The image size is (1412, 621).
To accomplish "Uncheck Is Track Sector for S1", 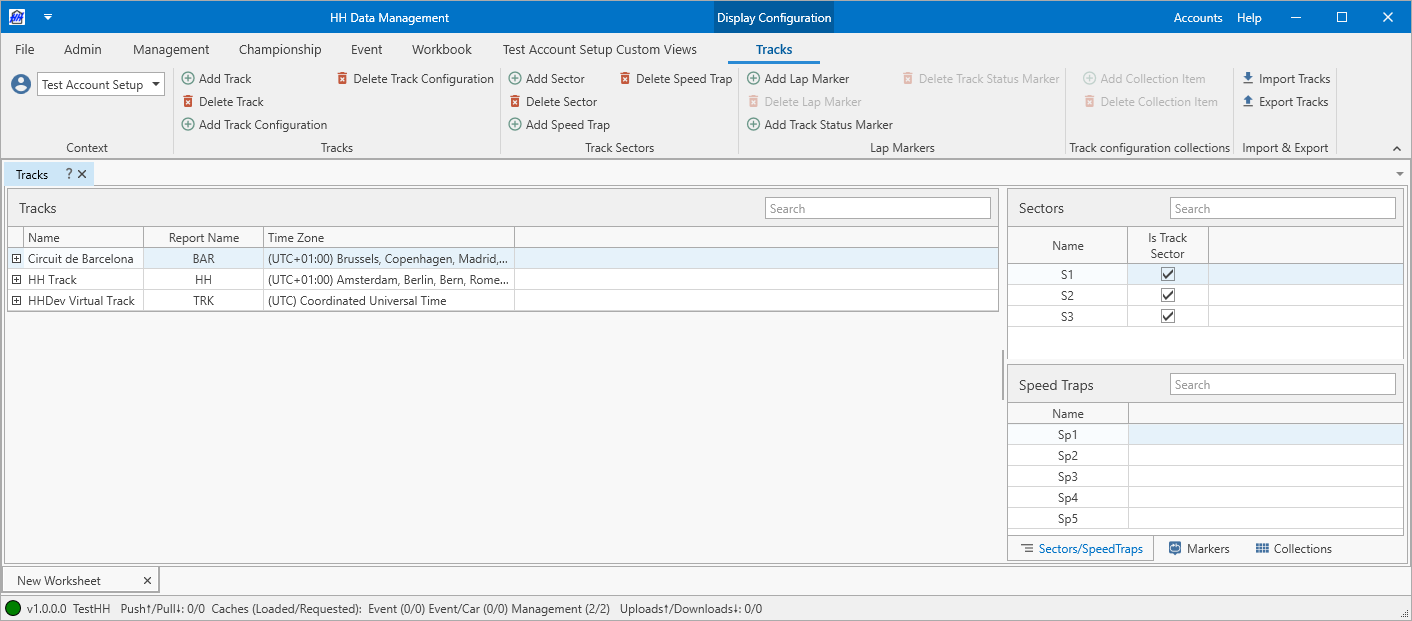I will [x=1168, y=274].
